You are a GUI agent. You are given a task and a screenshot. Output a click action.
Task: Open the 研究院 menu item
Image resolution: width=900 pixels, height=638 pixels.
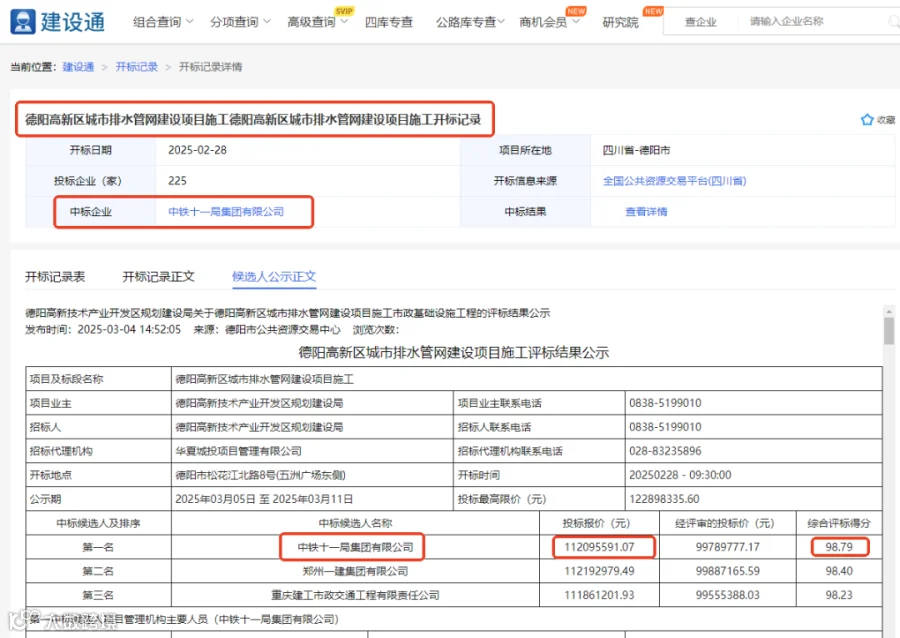[620, 22]
